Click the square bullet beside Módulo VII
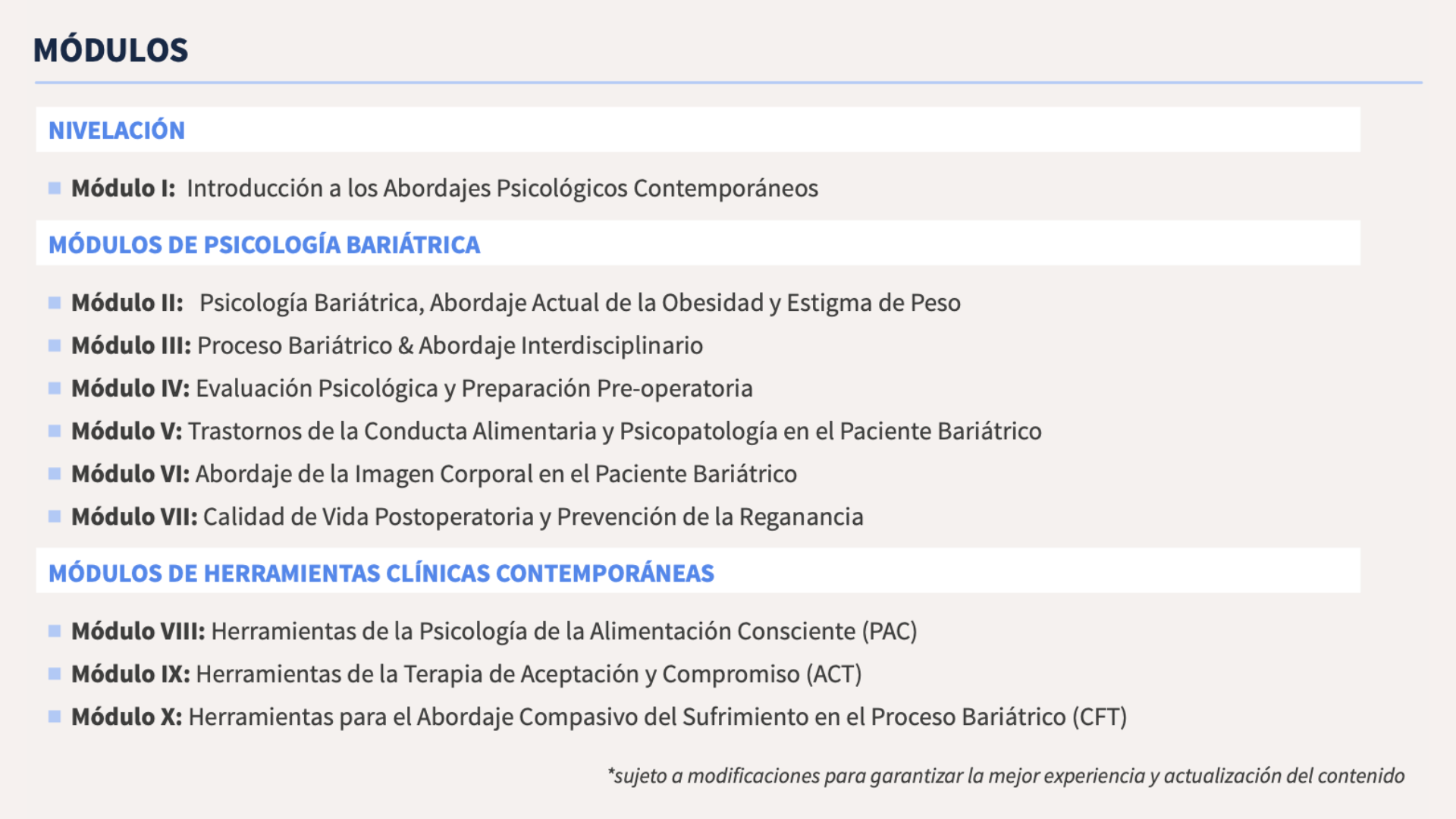 (x=55, y=516)
